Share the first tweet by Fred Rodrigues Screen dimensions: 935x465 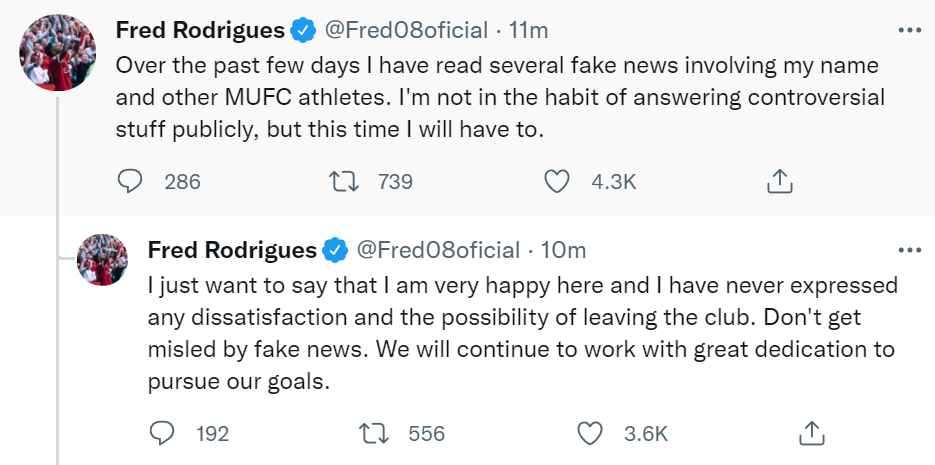pyautogui.click(x=780, y=181)
